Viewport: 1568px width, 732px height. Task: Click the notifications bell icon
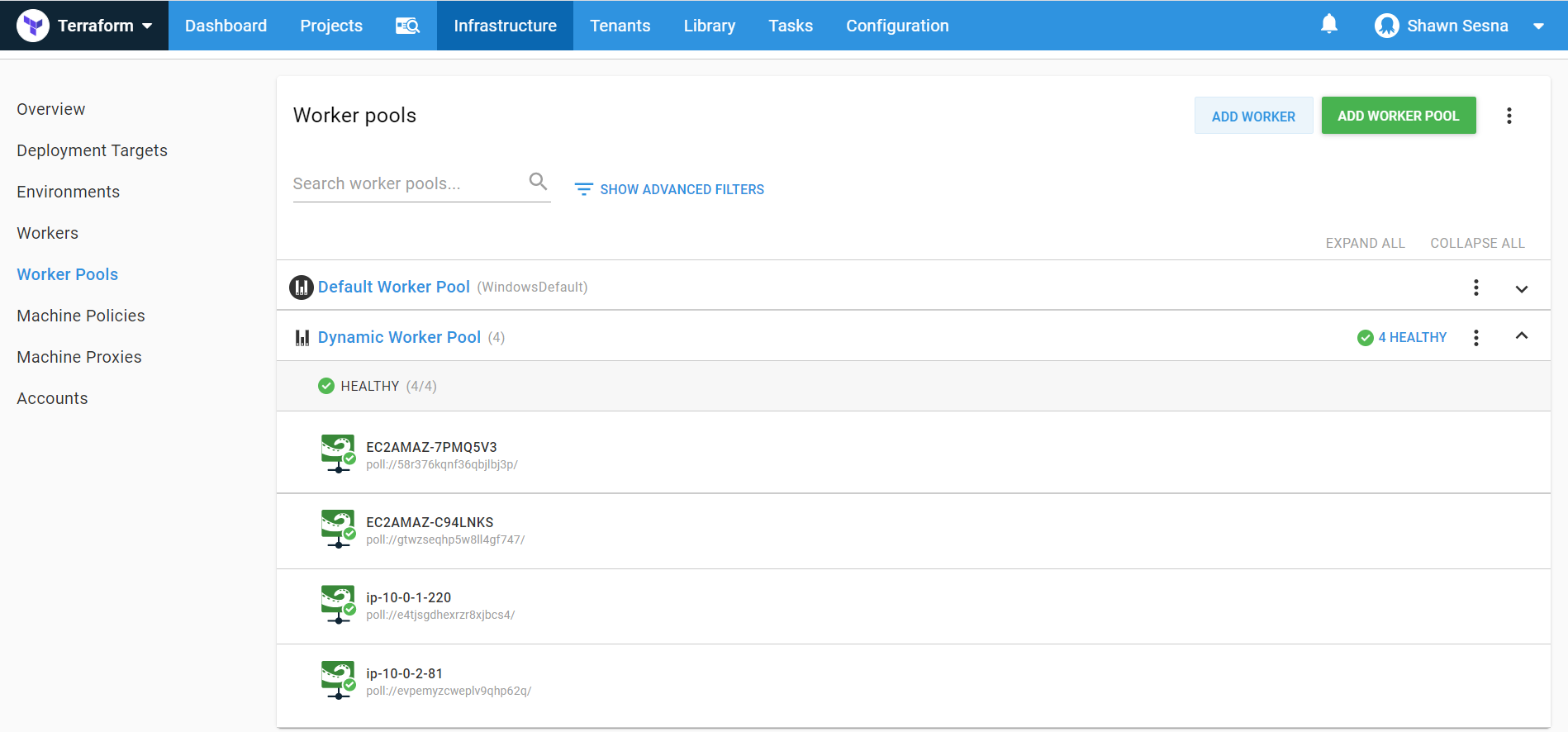(1328, 25)
